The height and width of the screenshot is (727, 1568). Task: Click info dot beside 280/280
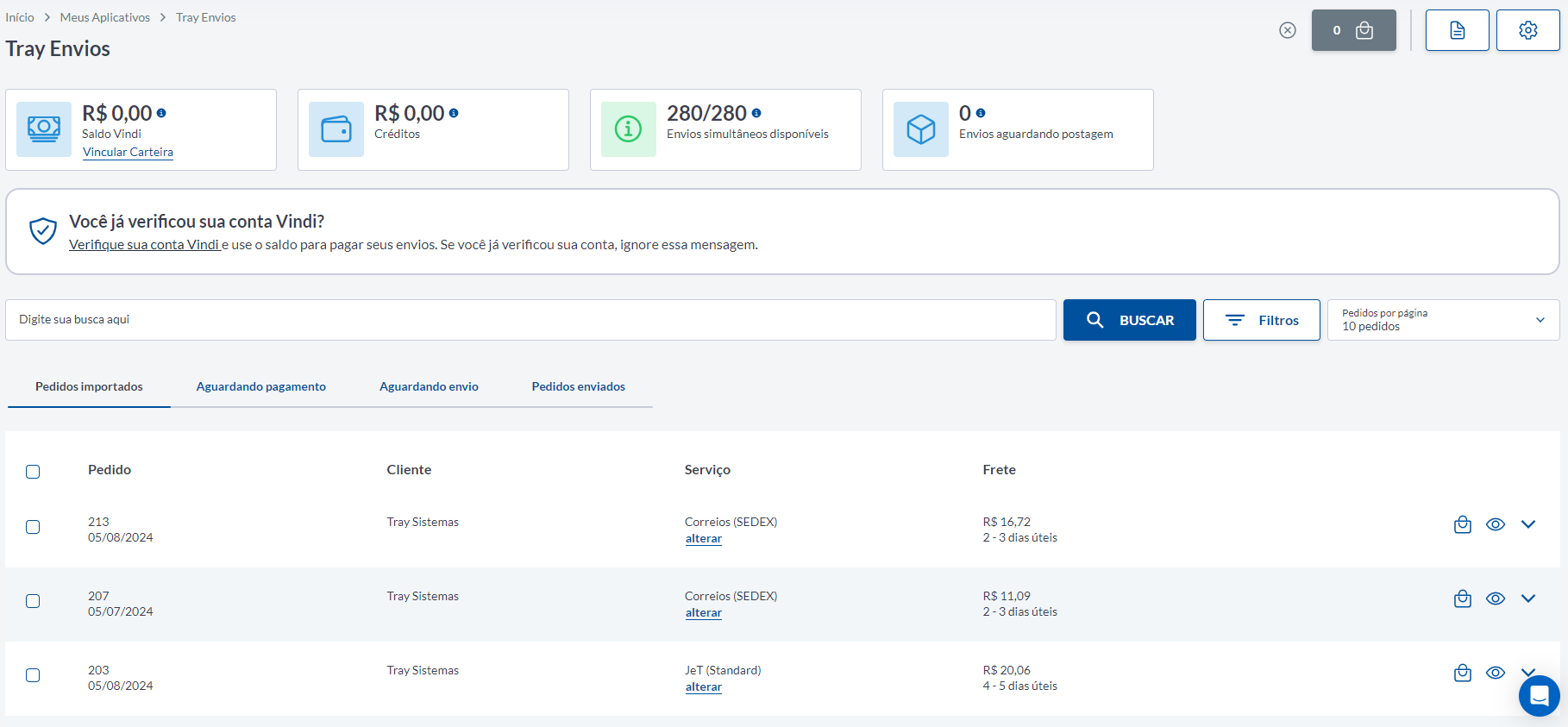tap(756, 113)
